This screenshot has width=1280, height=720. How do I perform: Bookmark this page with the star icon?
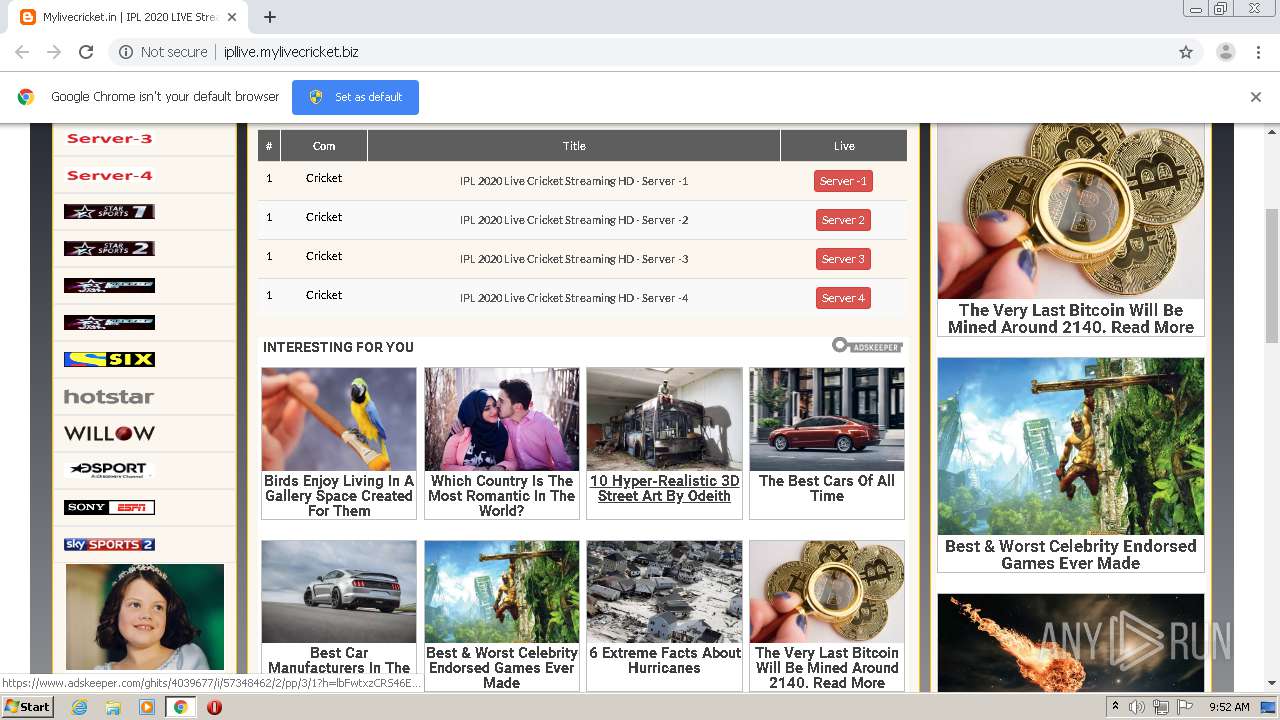[x=1186, y=52]
